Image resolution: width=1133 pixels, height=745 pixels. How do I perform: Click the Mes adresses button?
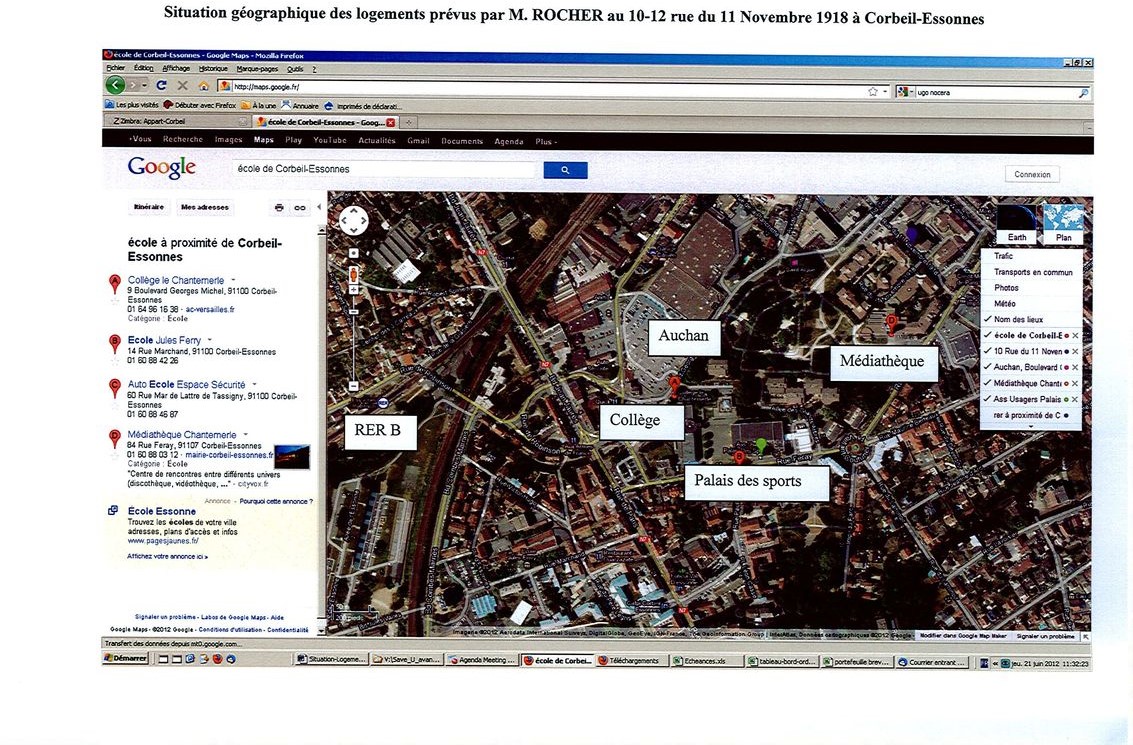205,207
